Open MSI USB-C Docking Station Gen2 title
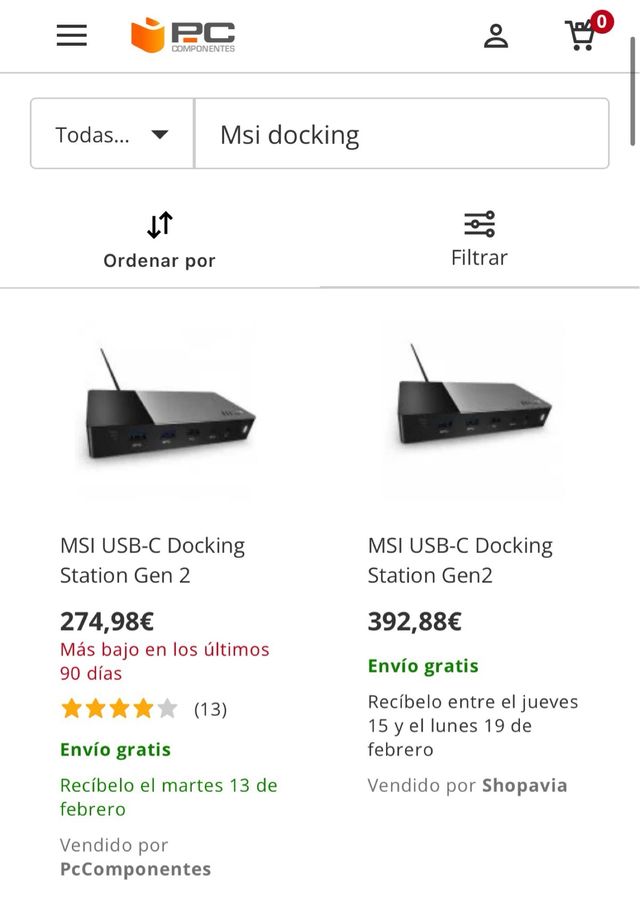 [x=460, y=560]
